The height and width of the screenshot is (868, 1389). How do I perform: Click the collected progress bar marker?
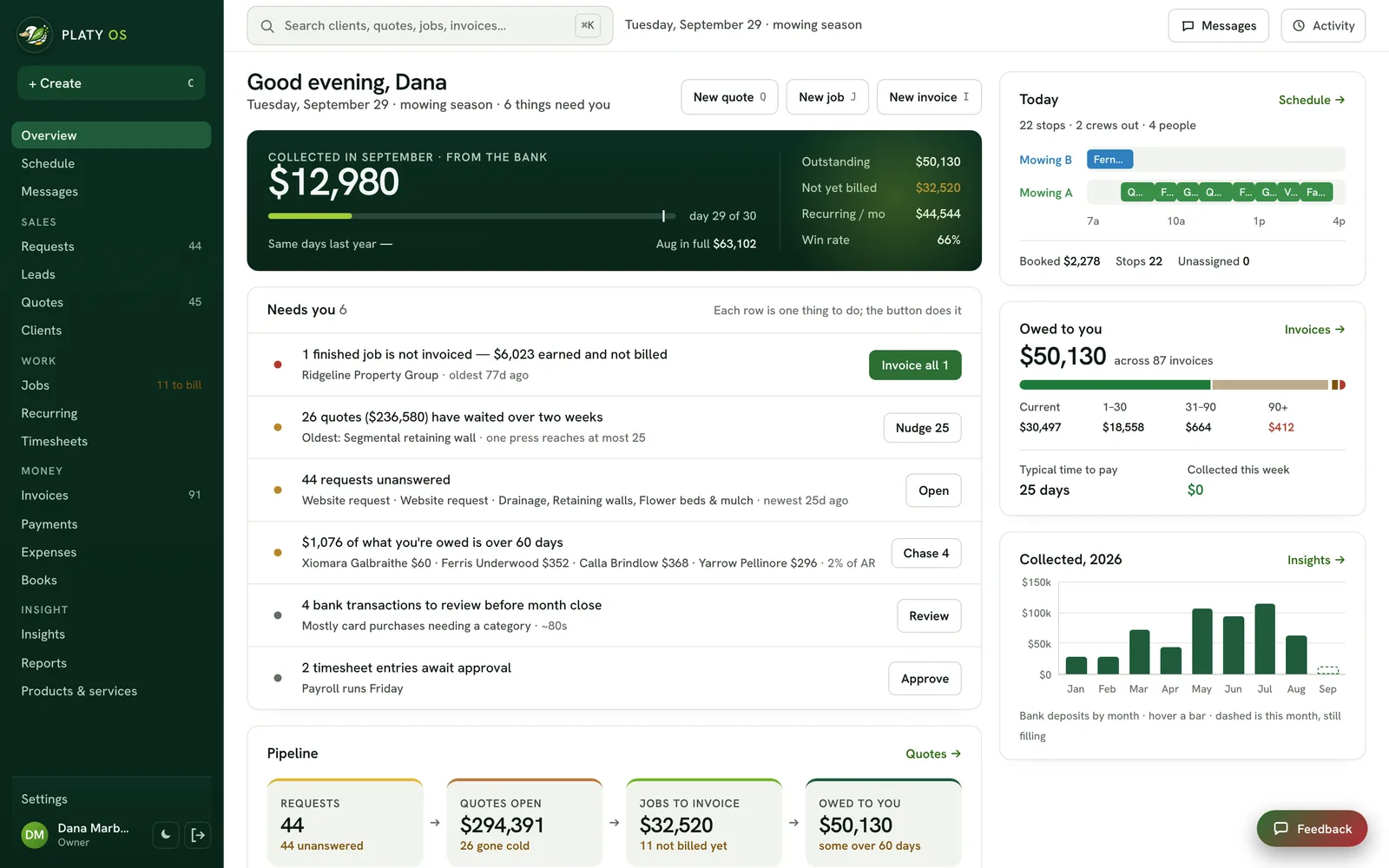tap(663, 216)
